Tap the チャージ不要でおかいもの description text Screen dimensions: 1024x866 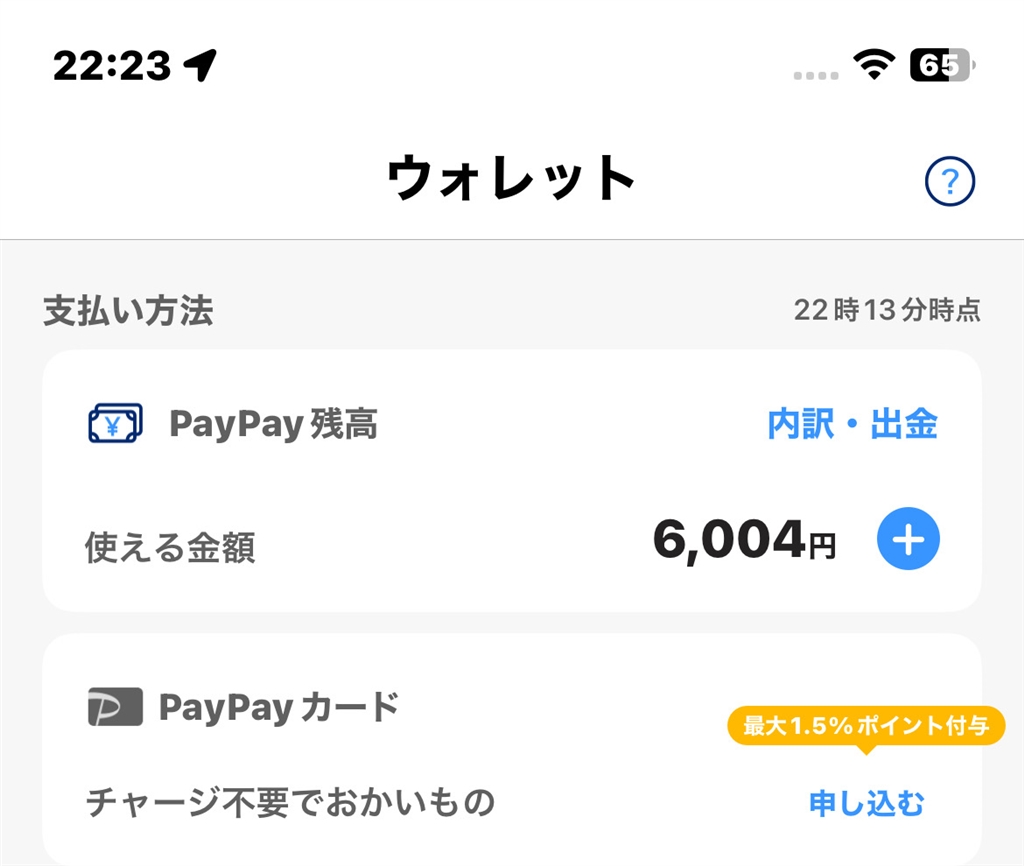(x=290, y=803)
